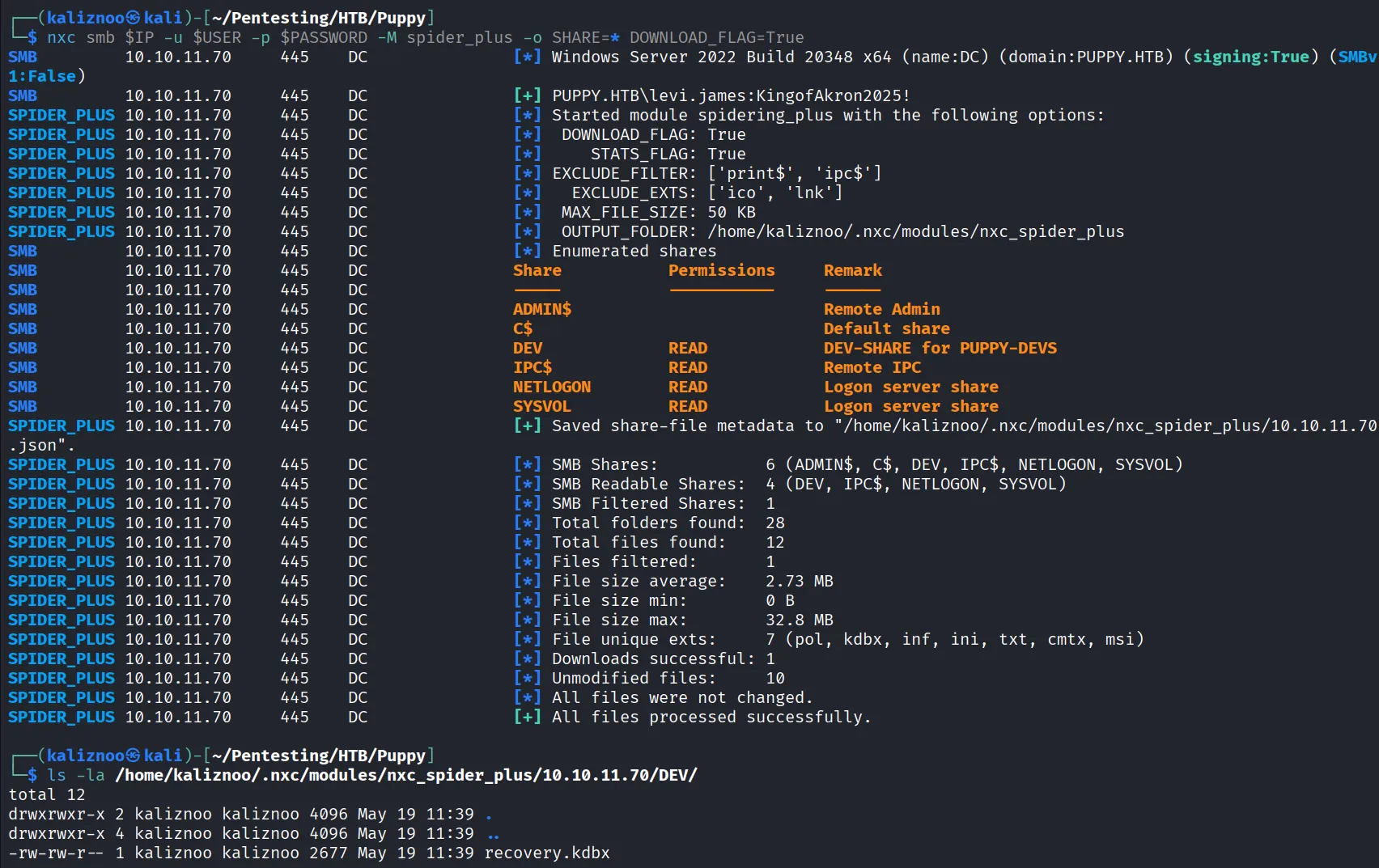Image resolution: width=1379 pixels, height=868 pixels.
Task: Click the Remark column header
Action: tap(853, 270)
